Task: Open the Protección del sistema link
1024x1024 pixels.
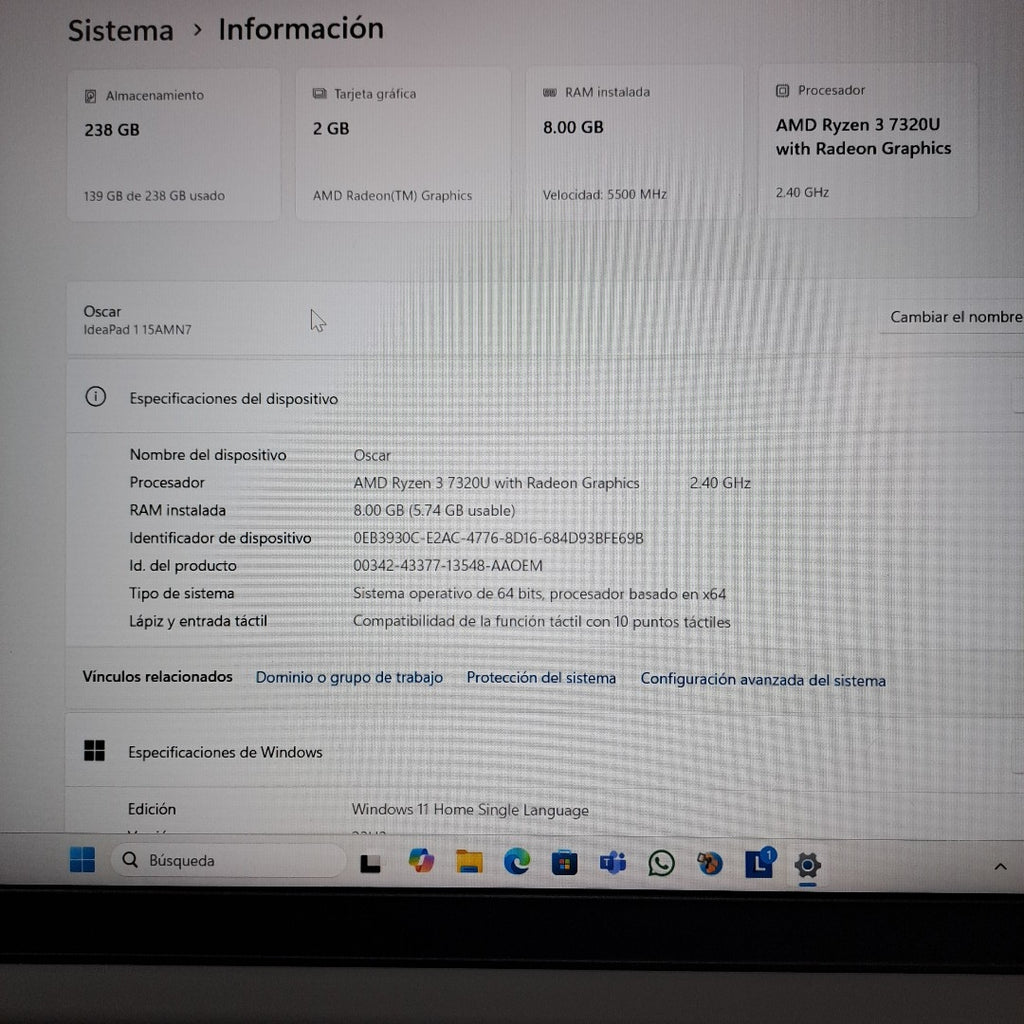Action: [541, 678]
